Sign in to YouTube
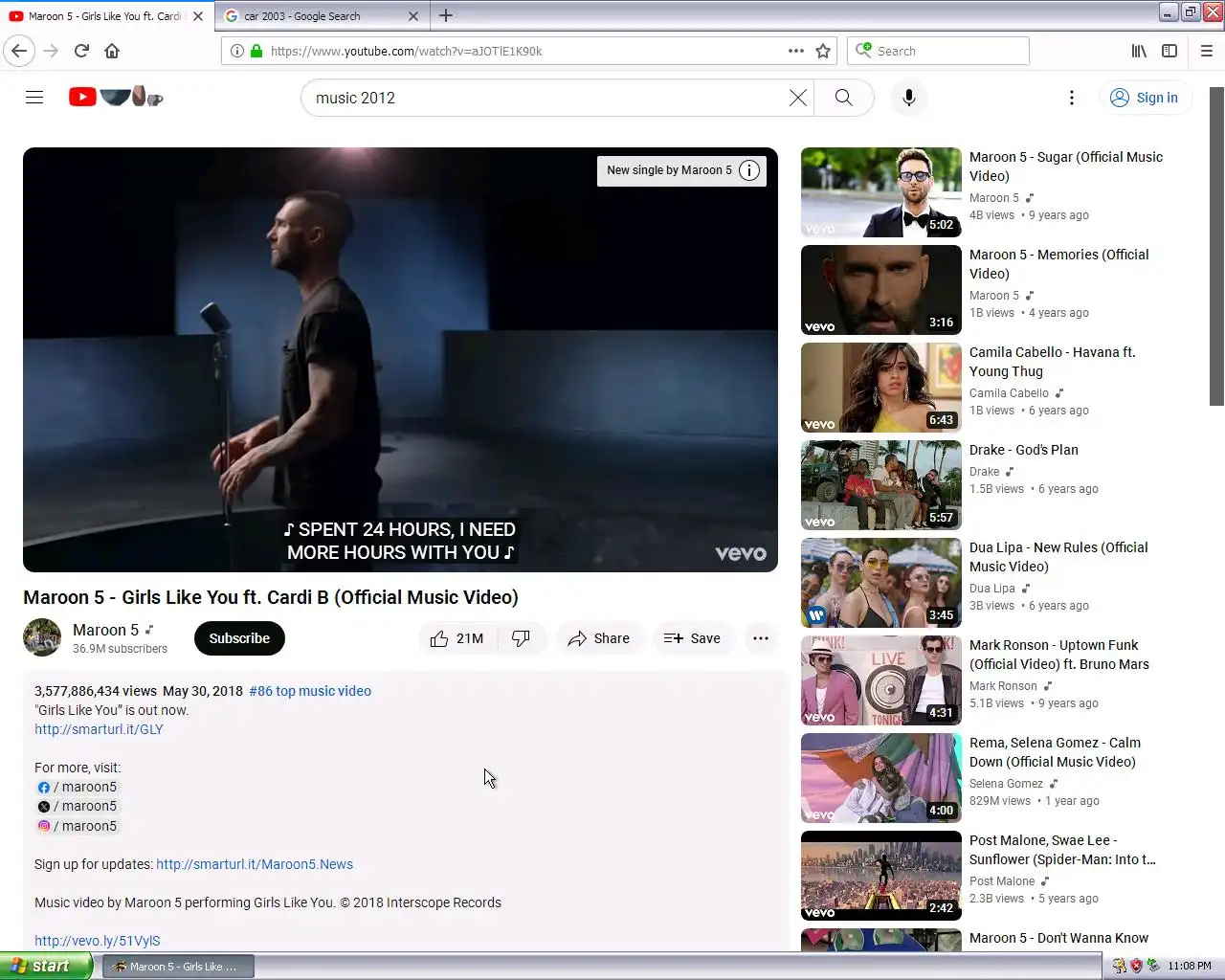This screenshot has width=1225, height=980. coord(1145,98)
